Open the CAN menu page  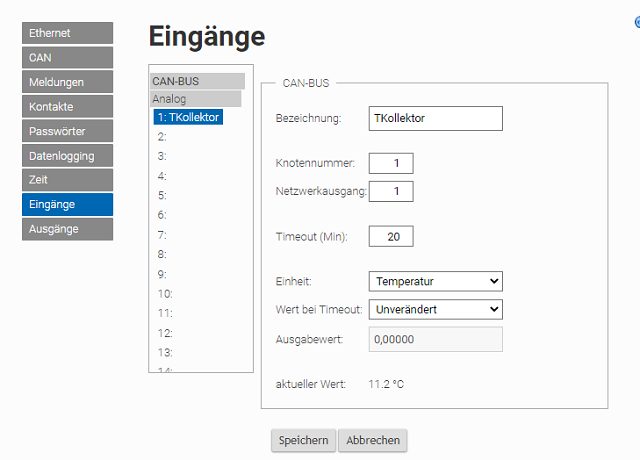coord(67,58)
